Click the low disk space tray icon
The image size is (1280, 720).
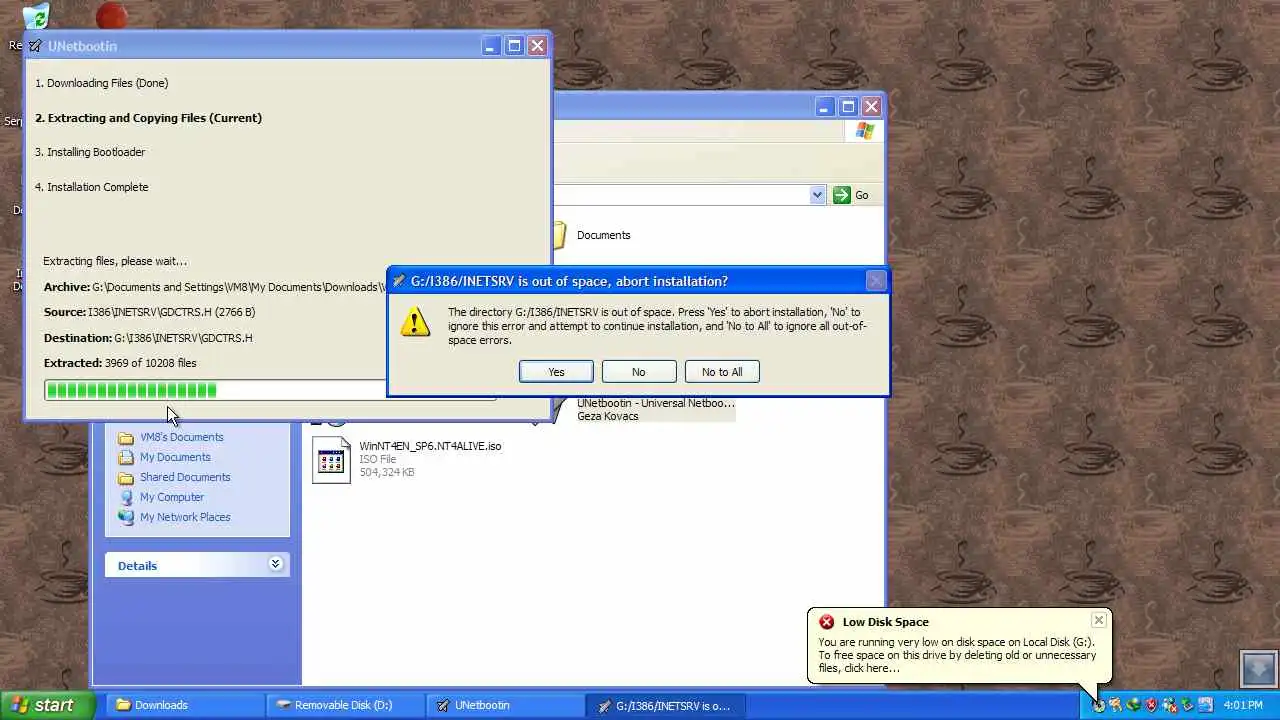[x=1099, y=706]
